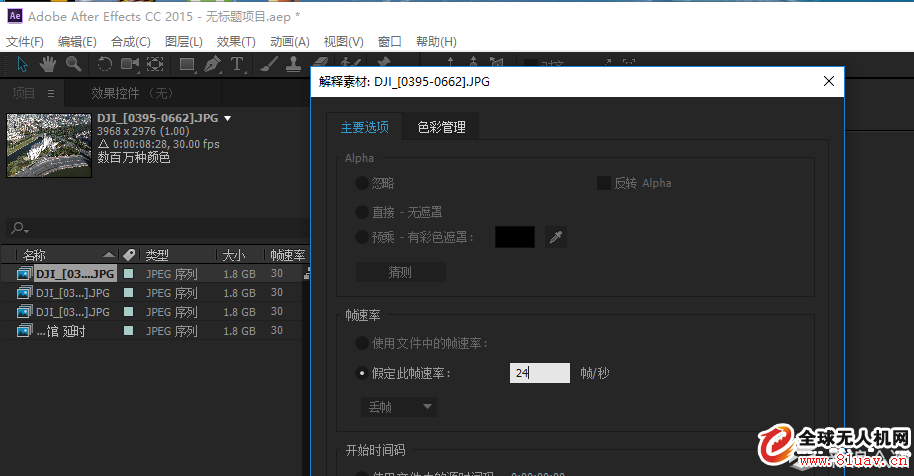This screenshot has height=476, width=914.
Task: Open the 编辑(E) menu
Action: pyautogui.click(x=77, y=41)
